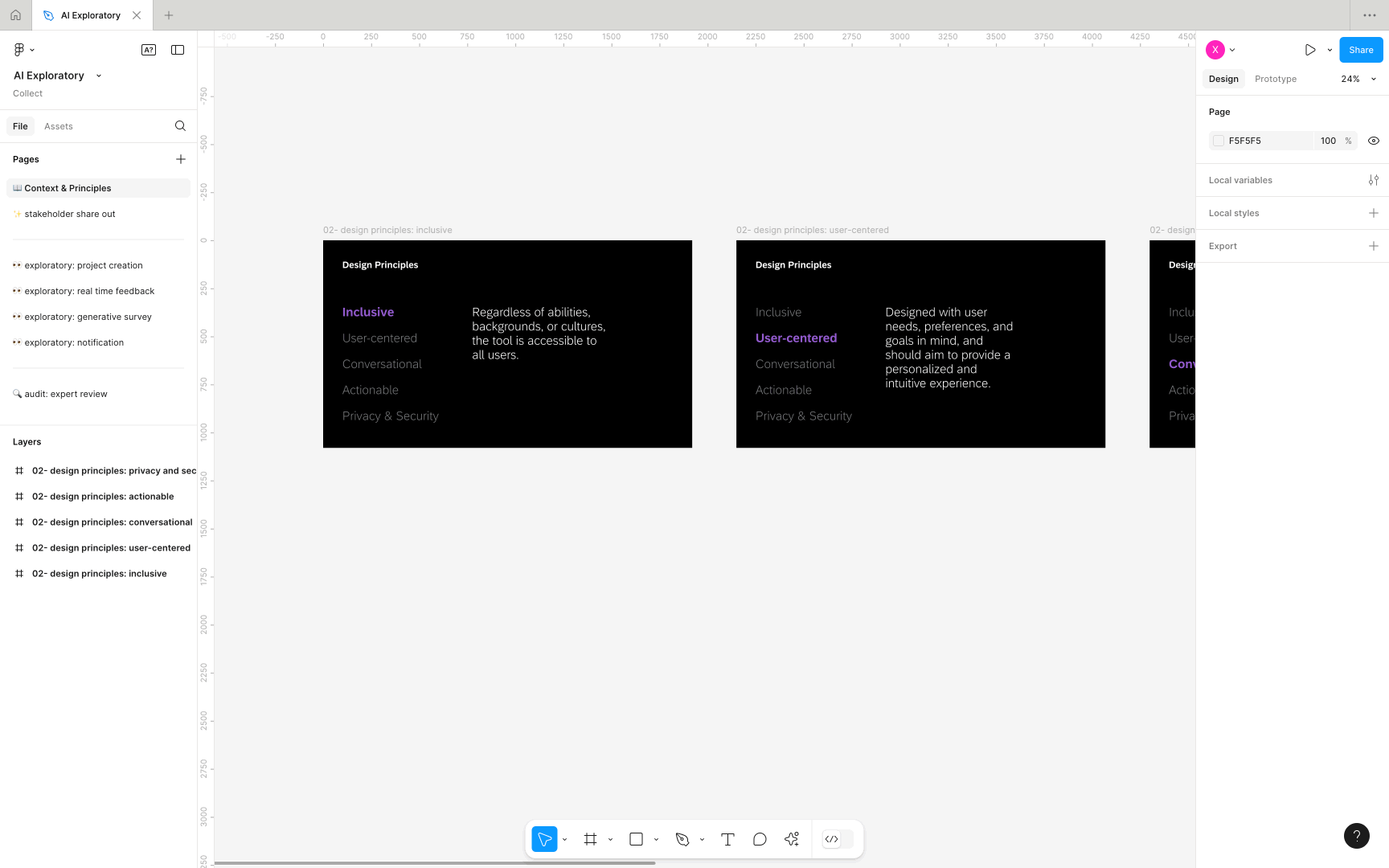This screenshot has width=1389, height=868.
Task: Toggle Dev Mode code switch
Action: pos(838,839)
